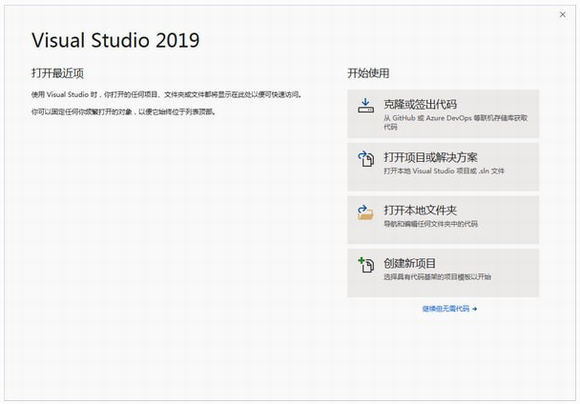Screen dimensions: 580x404
Task: Click the 使用 Visual Studio 时 hint paragraph
Action: [167, 95]
